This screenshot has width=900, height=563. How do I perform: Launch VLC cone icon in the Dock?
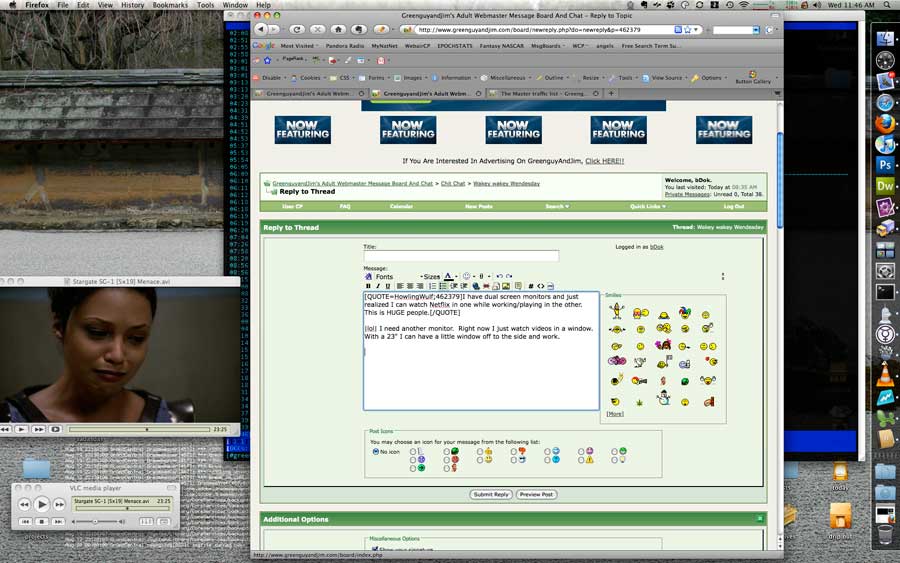(x=884, y=375)
